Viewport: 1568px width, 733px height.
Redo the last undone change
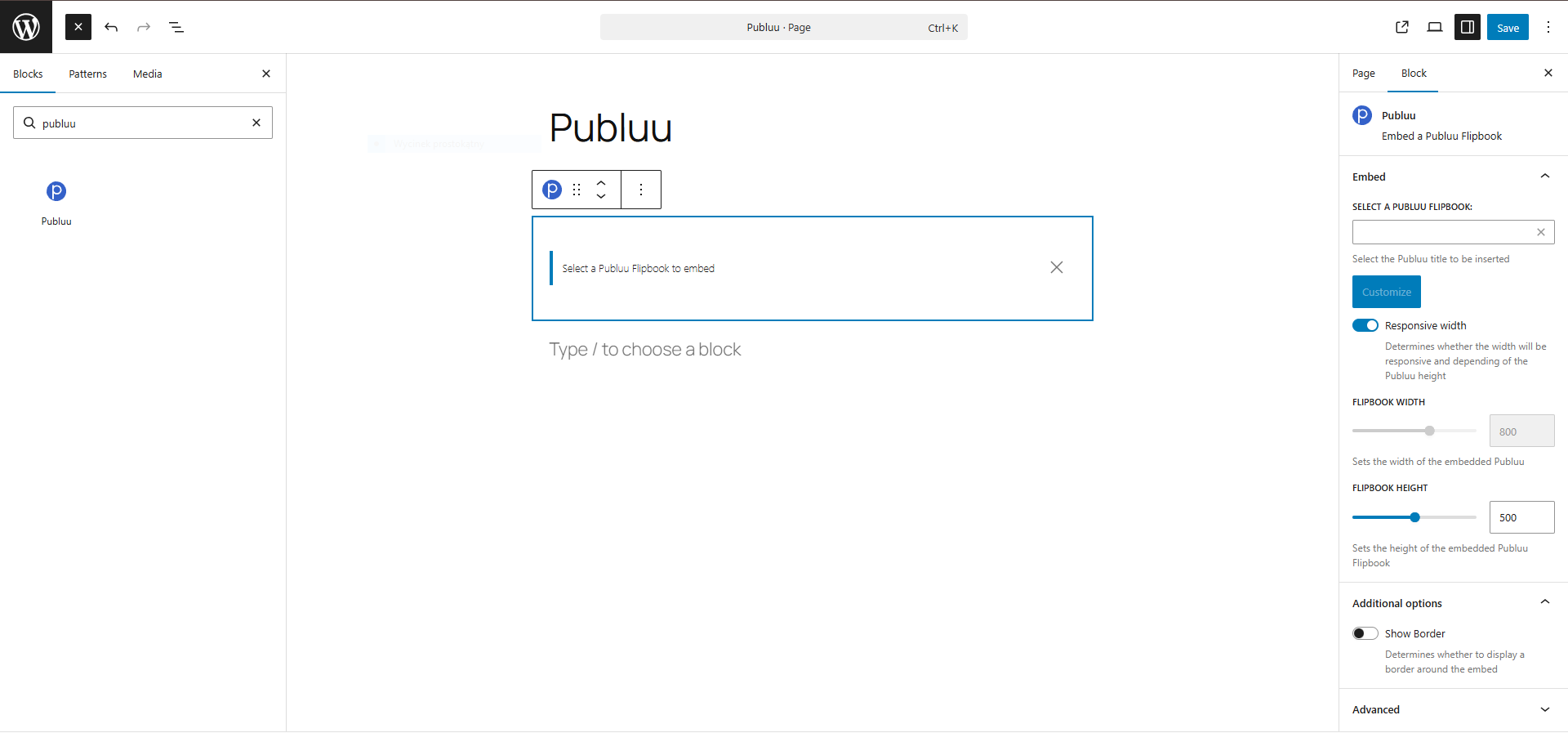coord(144,27)
